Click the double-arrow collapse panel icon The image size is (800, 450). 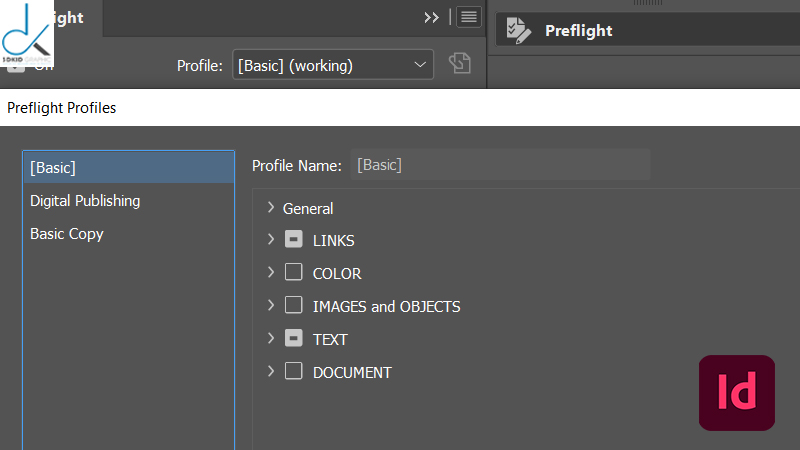tap(431, 17)
